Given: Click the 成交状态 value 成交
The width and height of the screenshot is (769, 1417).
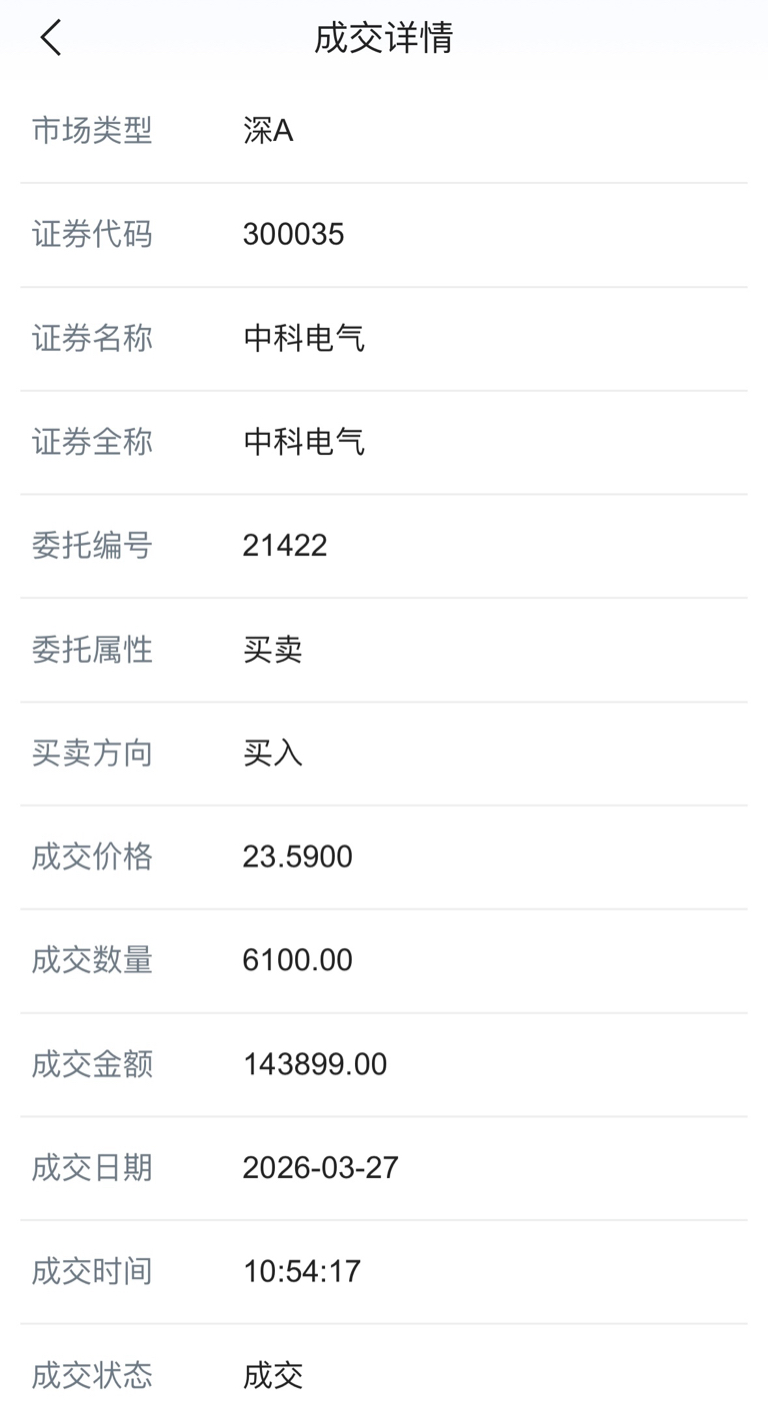Looking at the screenshot, I should [x=273, y=1375].
